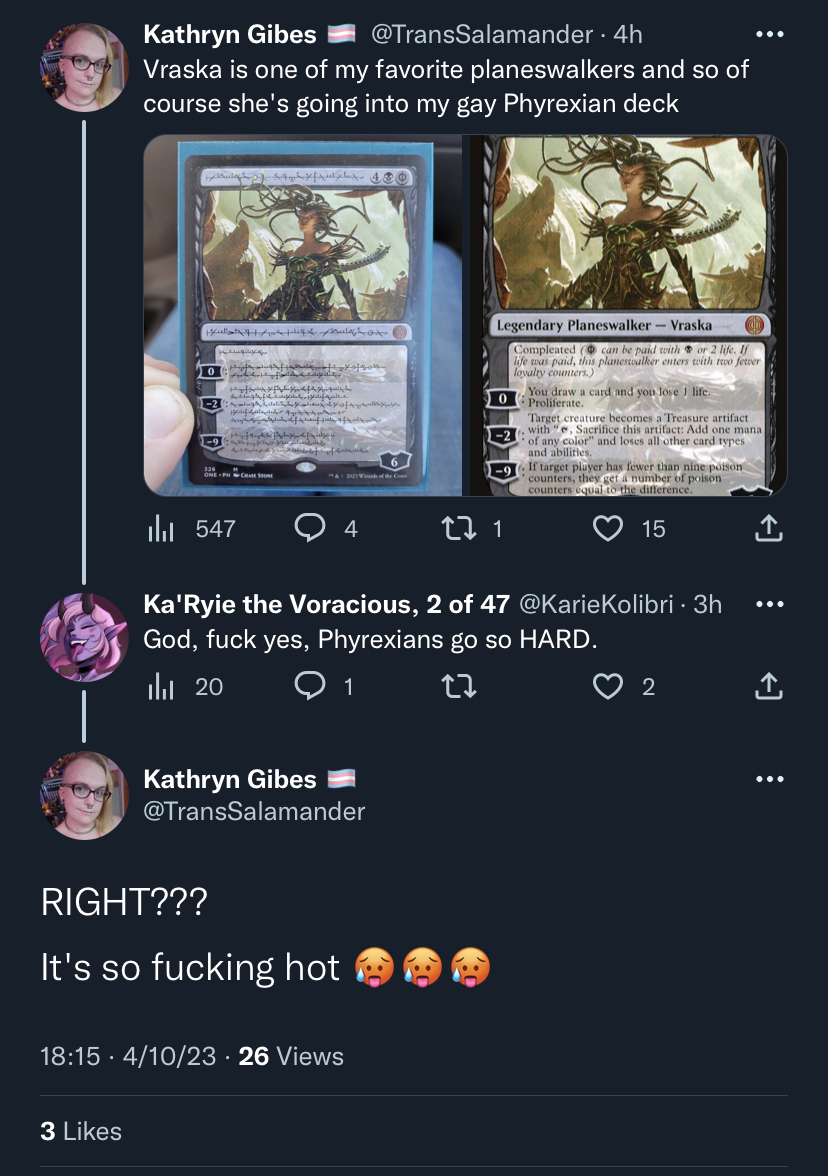Viewport: 828px width, 1176px height.
Task: Open Ka'Ryie the Voracious profile avatar
Action: [83, 637]
